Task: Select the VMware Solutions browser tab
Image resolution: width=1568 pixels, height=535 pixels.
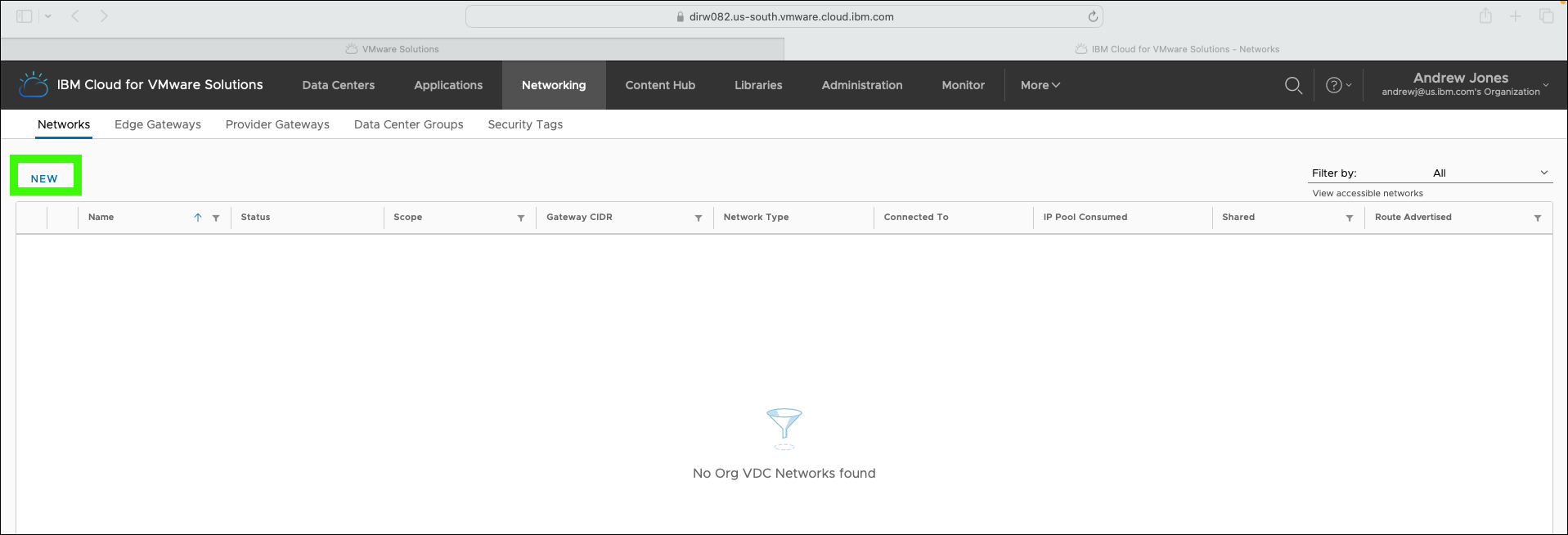Action: [393, 49]
